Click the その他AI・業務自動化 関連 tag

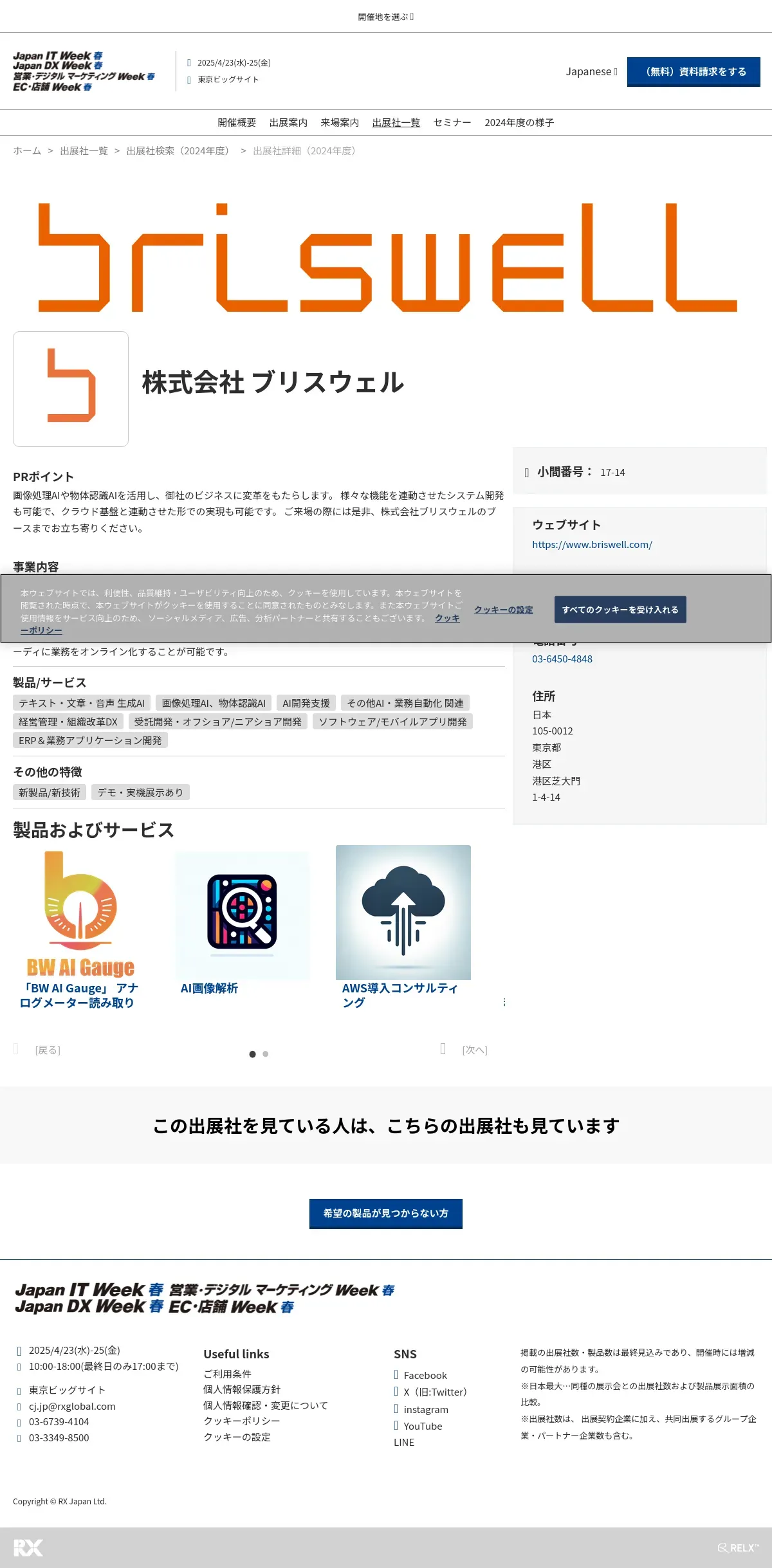tap(405, 703)
